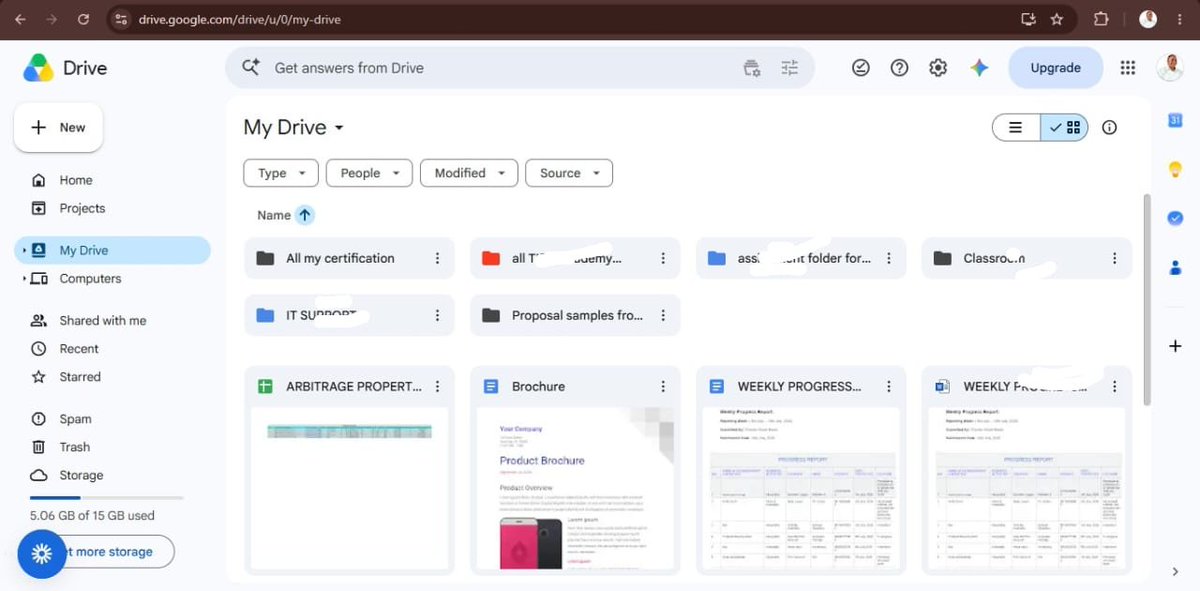
Task: Open more actions for the Classroom folder
Action: click(x=1115, y=258)
